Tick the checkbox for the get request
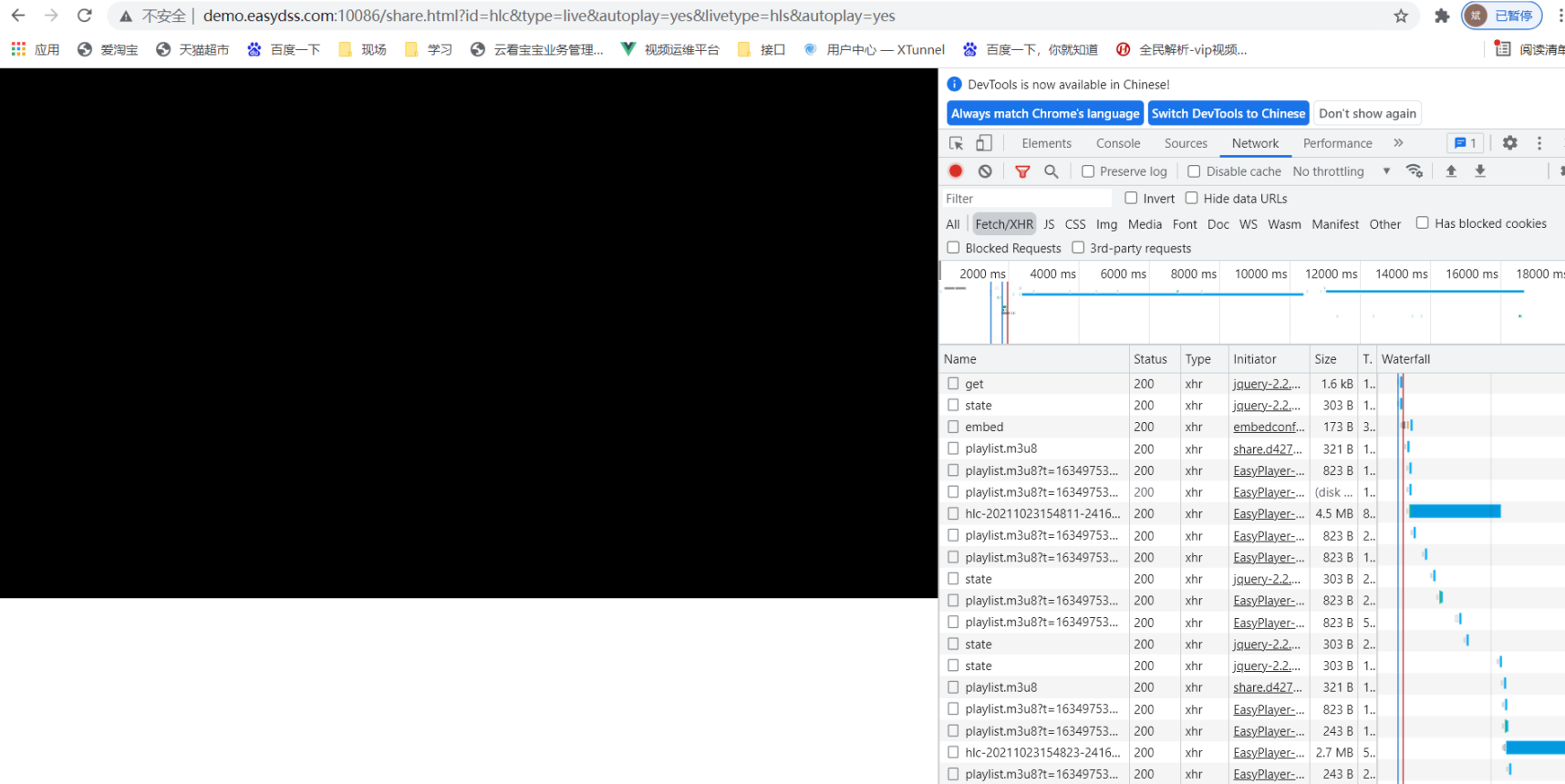Image resolution: width=1565 pixels, height=784 pixels. [x=953, y=384]
